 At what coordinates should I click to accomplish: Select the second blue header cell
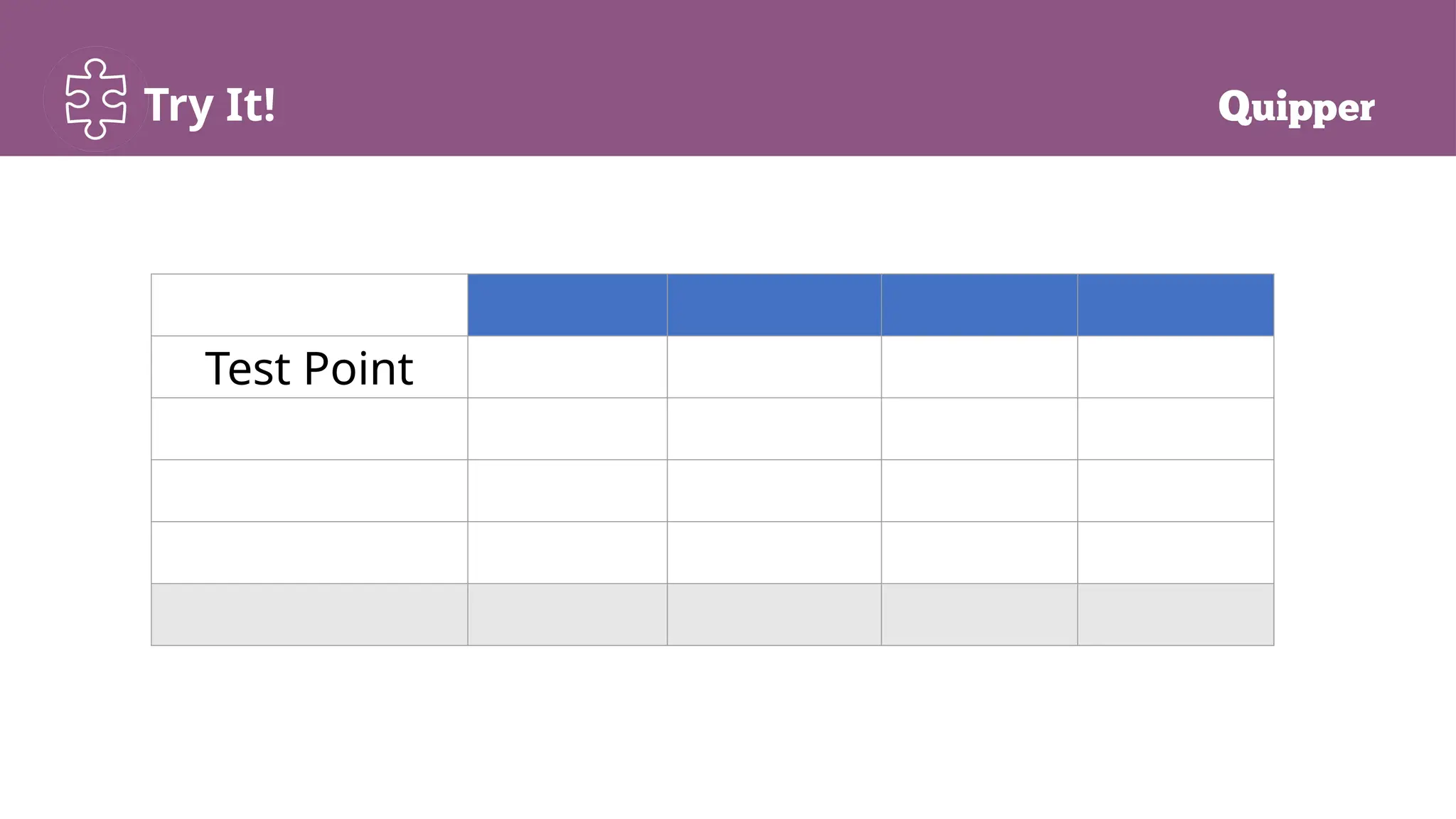pyautogui.click(x=774, y=305)
